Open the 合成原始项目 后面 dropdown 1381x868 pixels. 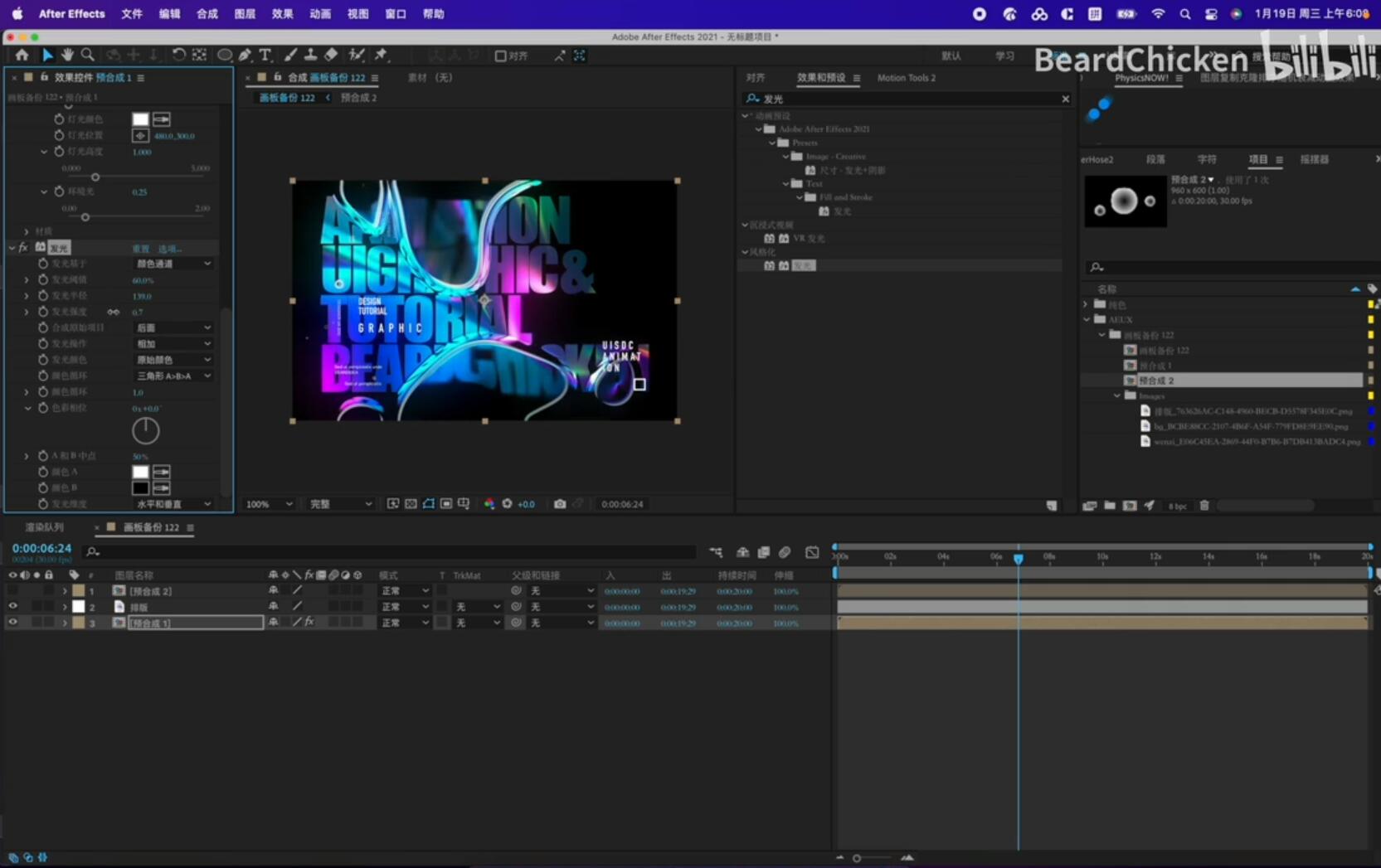coord(173,327)
